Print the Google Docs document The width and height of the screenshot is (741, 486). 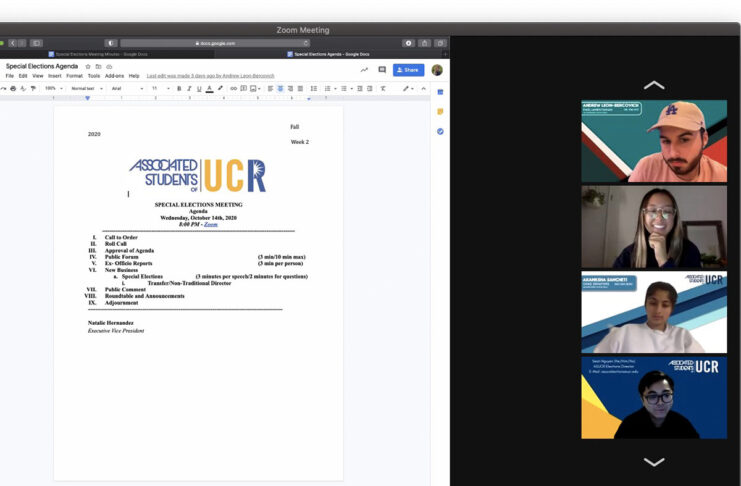(13, 88)
